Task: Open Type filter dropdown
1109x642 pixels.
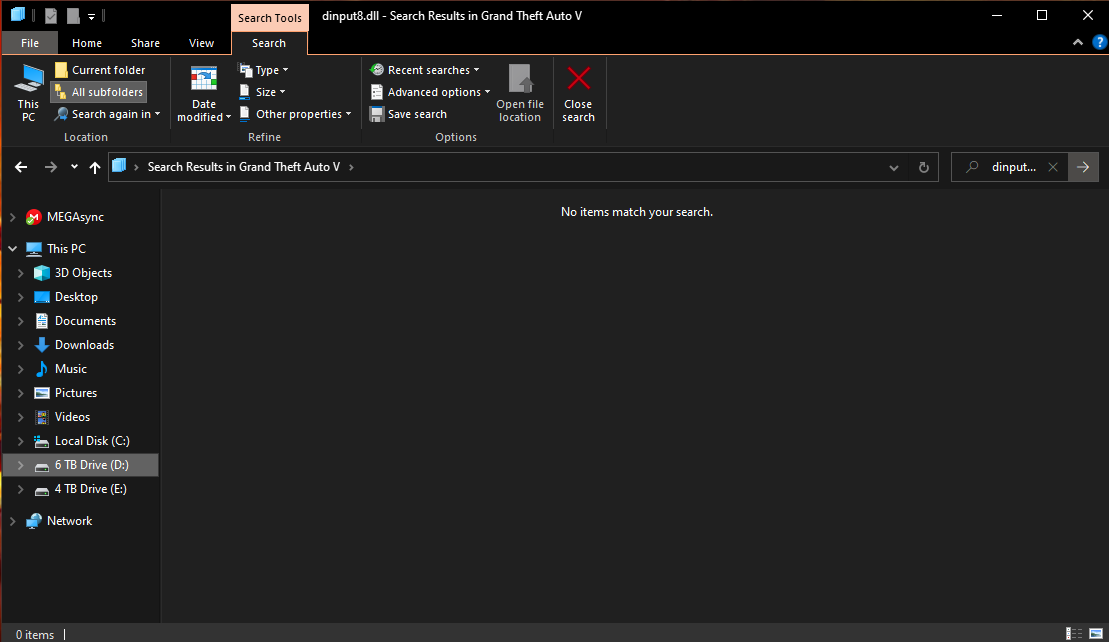Action: [x=264, y=70]
